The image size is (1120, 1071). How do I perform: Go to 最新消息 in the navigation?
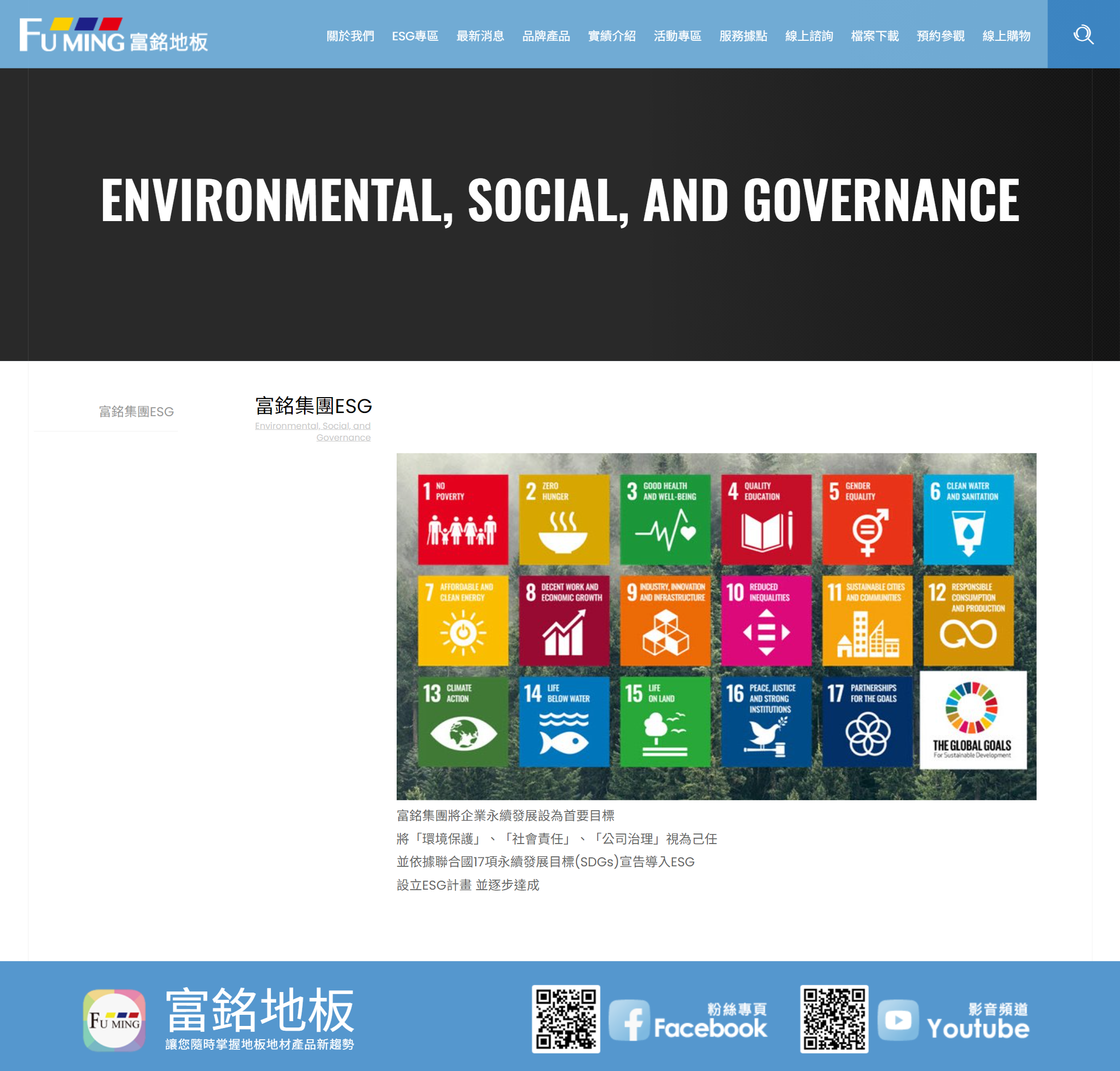(x=480, y=36)
